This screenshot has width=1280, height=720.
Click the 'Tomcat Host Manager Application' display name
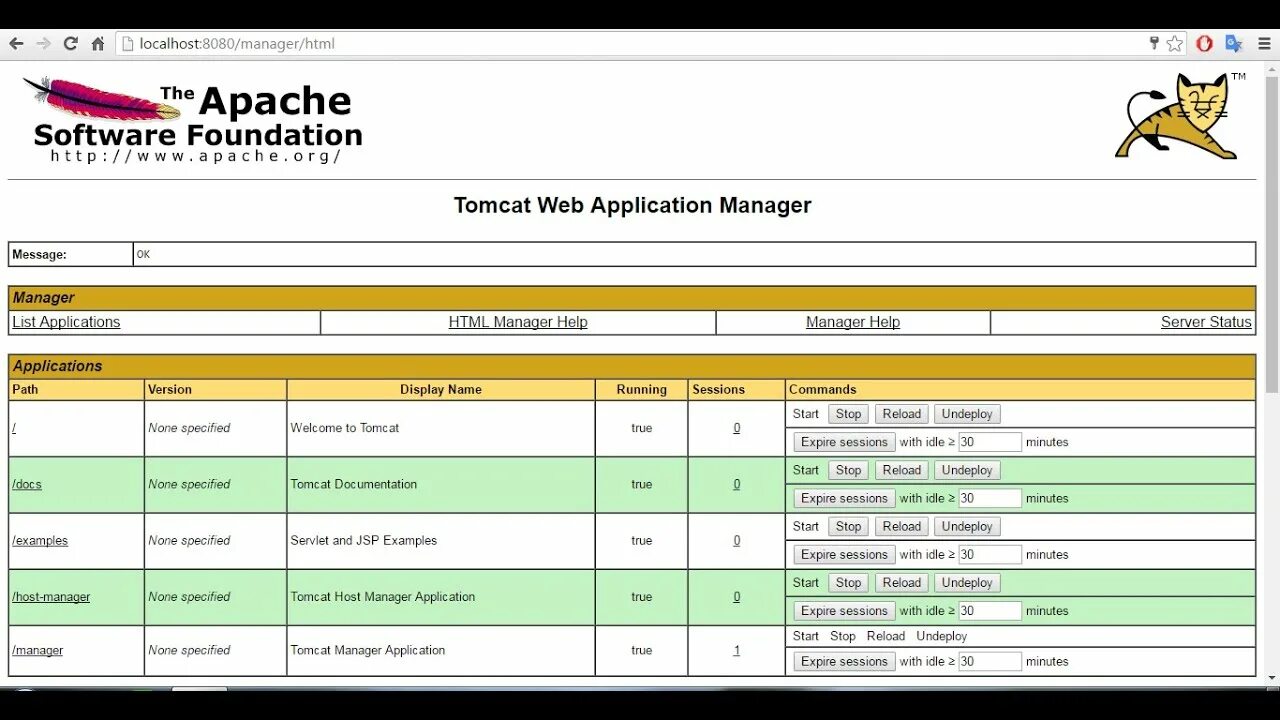(x=382, y=596)
